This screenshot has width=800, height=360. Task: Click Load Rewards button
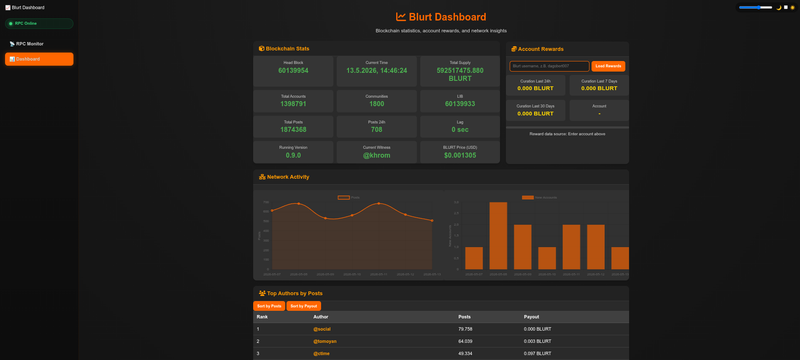tap(608, 66)
